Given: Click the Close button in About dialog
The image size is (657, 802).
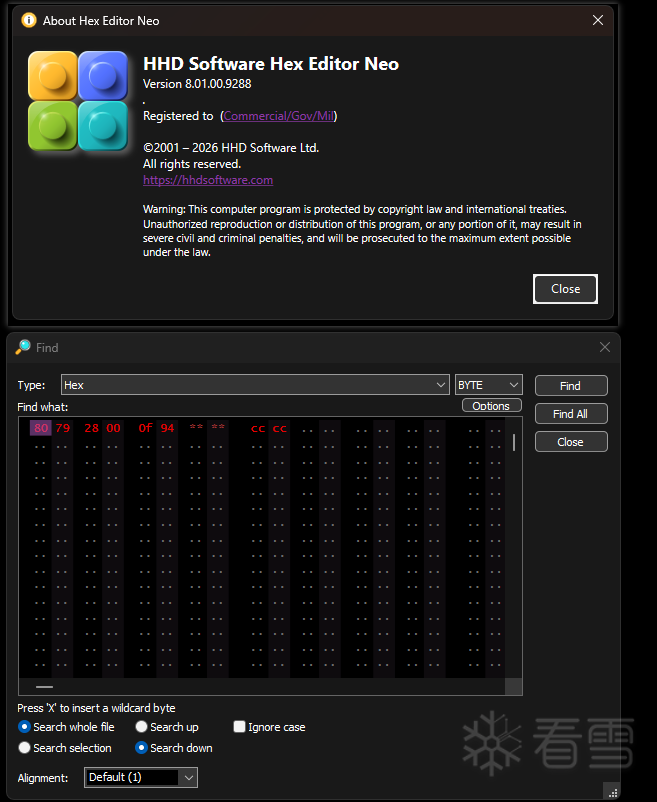Looking at the screenshot, I should tap(565, 289).
